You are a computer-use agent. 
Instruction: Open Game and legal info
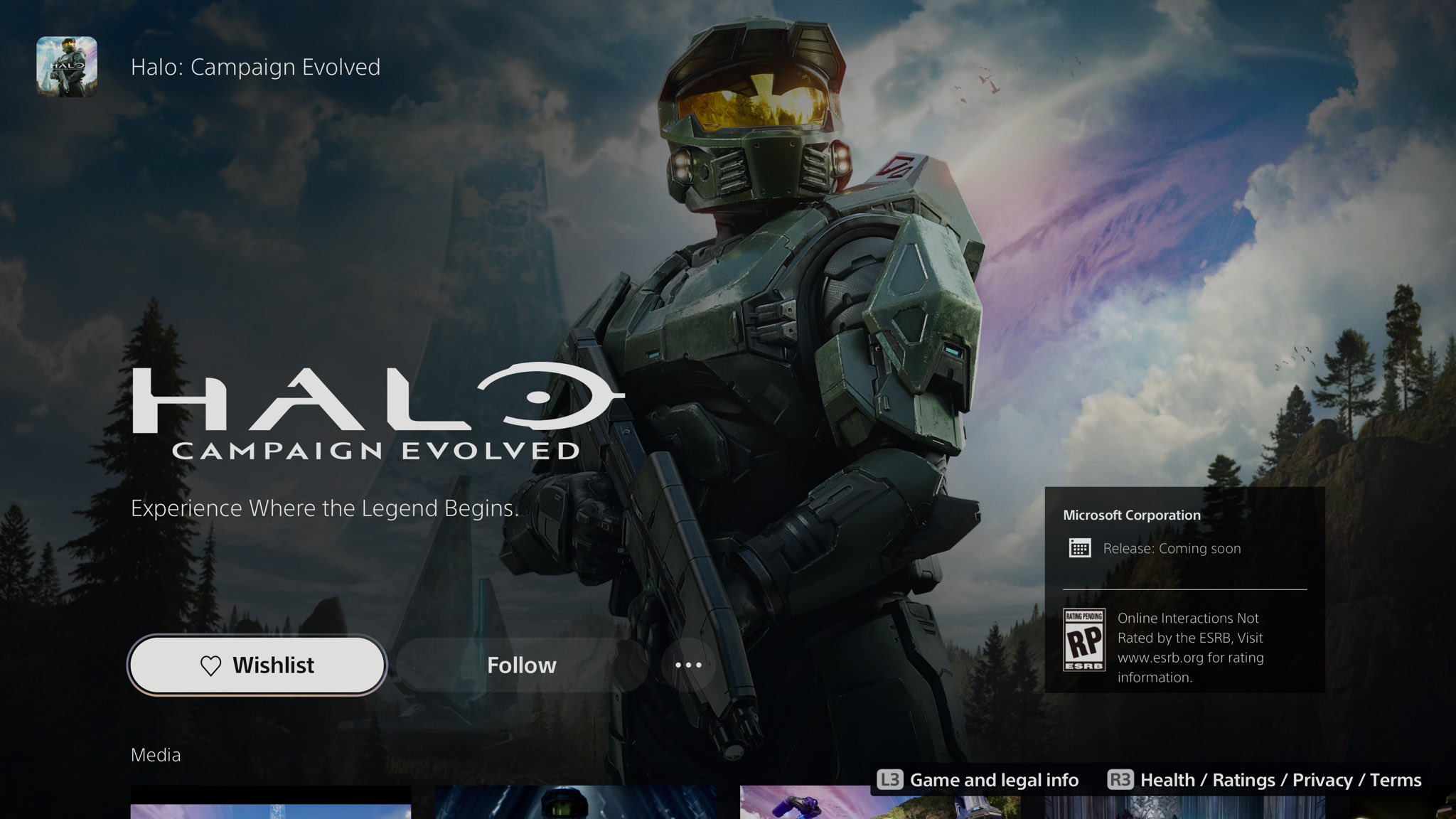click(993, 780)
